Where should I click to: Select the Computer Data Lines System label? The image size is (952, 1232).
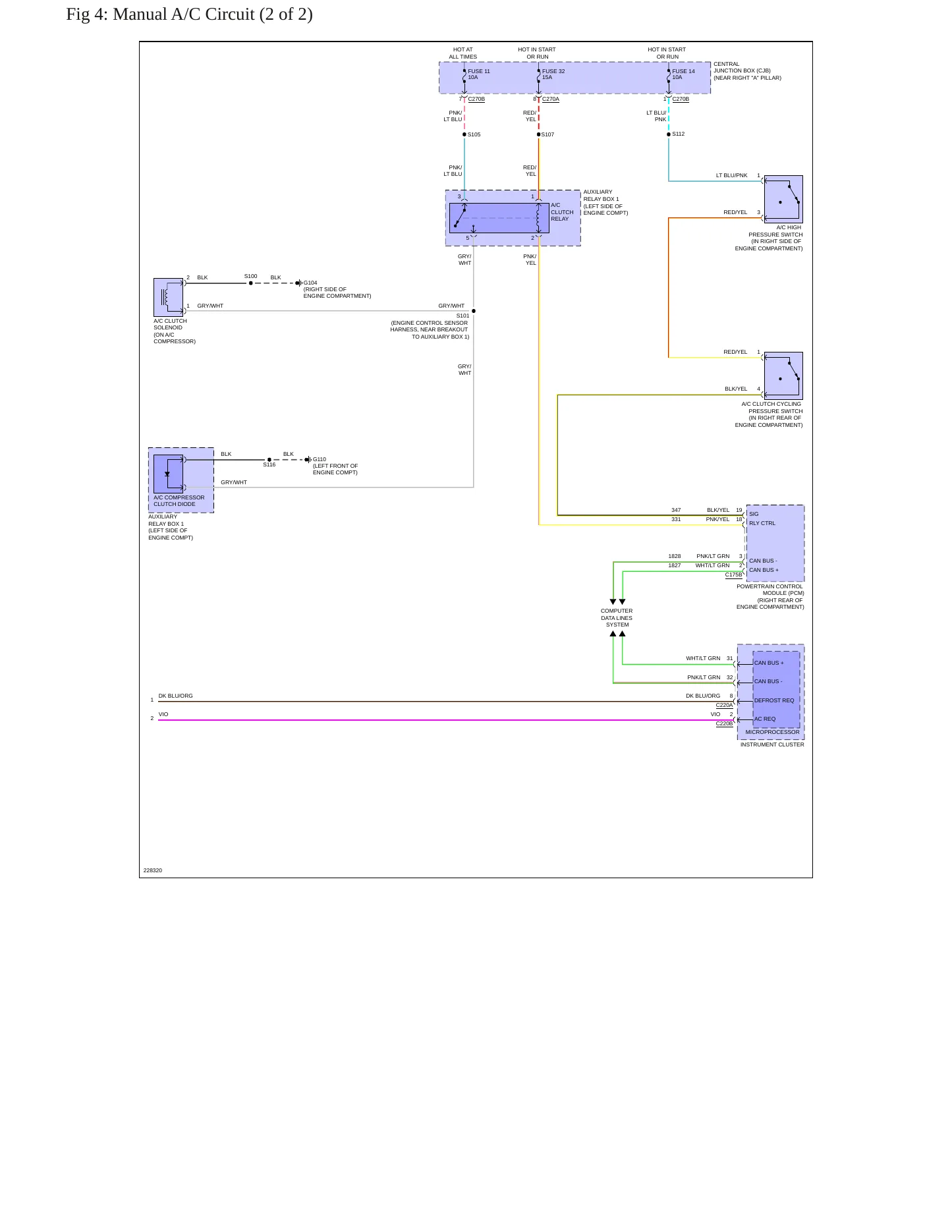pos(617,618)
